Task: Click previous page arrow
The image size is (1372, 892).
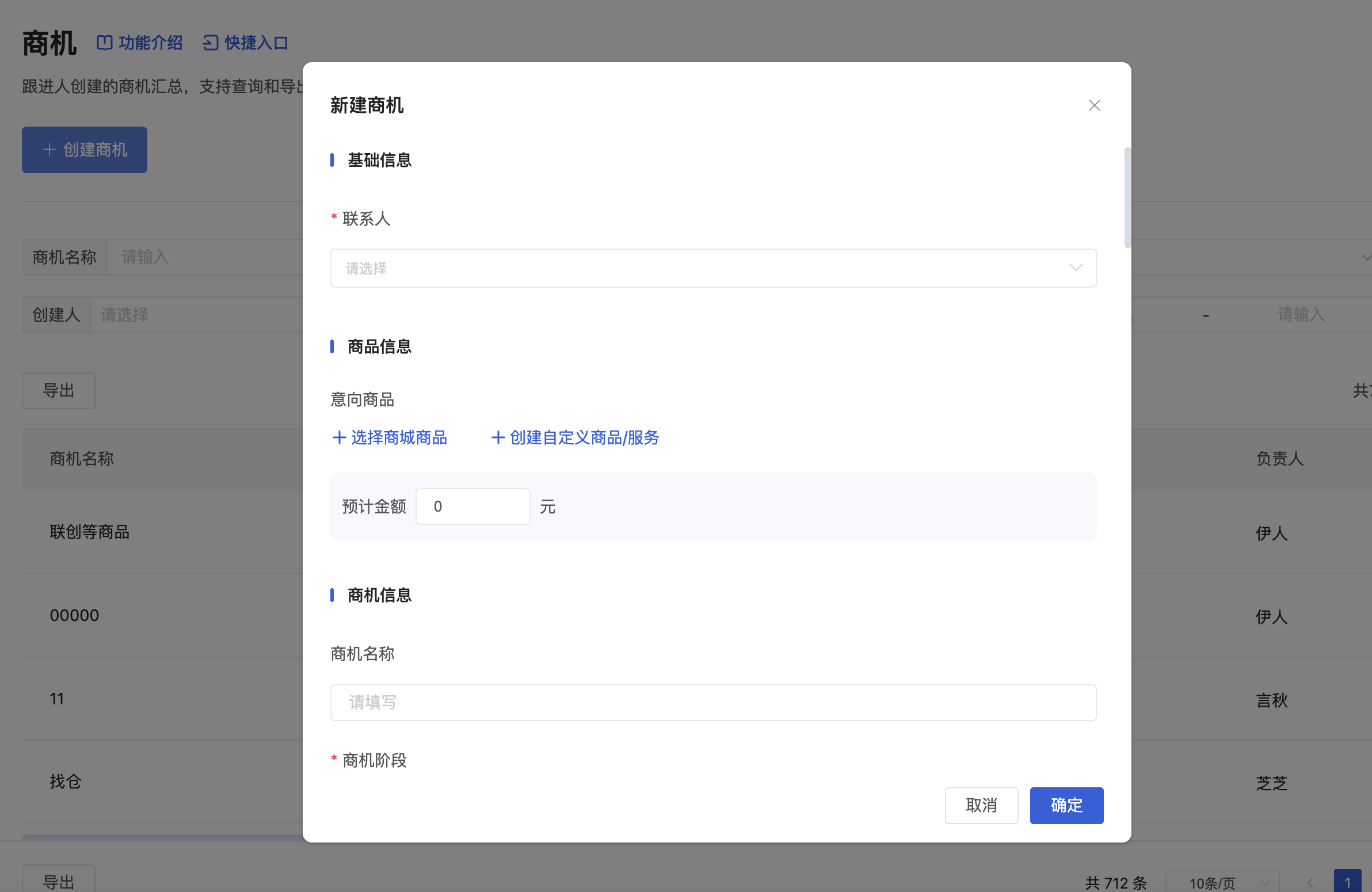Action: click(1310, 882)
